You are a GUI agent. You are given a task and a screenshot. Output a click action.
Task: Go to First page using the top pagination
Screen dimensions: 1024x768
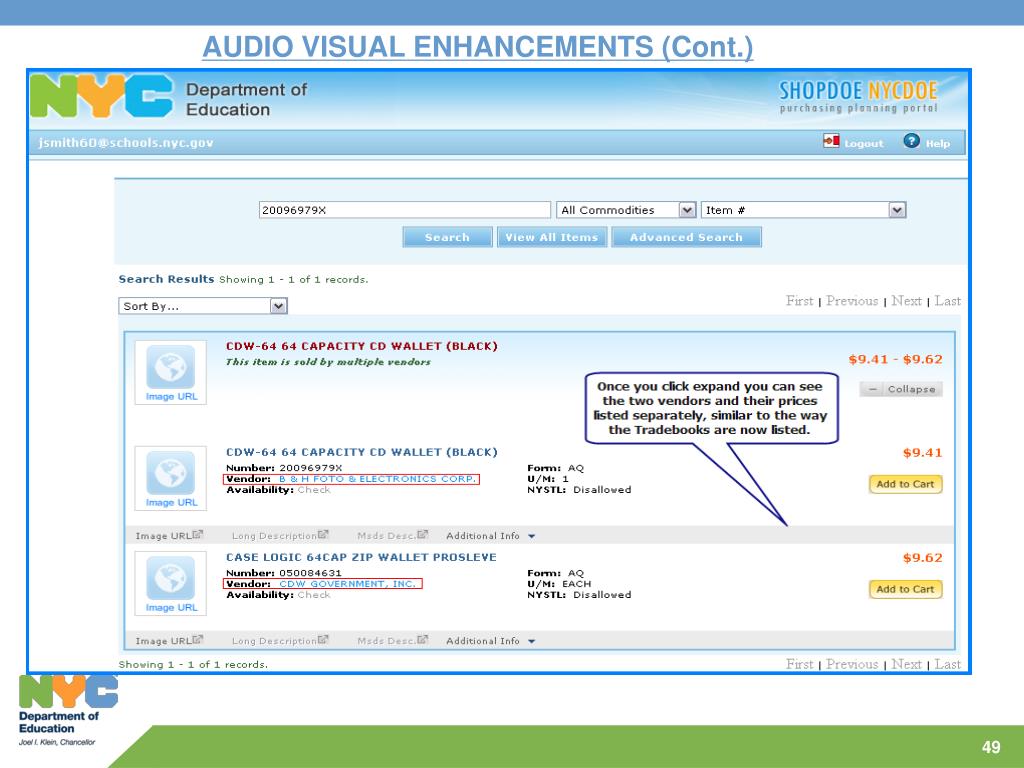(799, 301)
